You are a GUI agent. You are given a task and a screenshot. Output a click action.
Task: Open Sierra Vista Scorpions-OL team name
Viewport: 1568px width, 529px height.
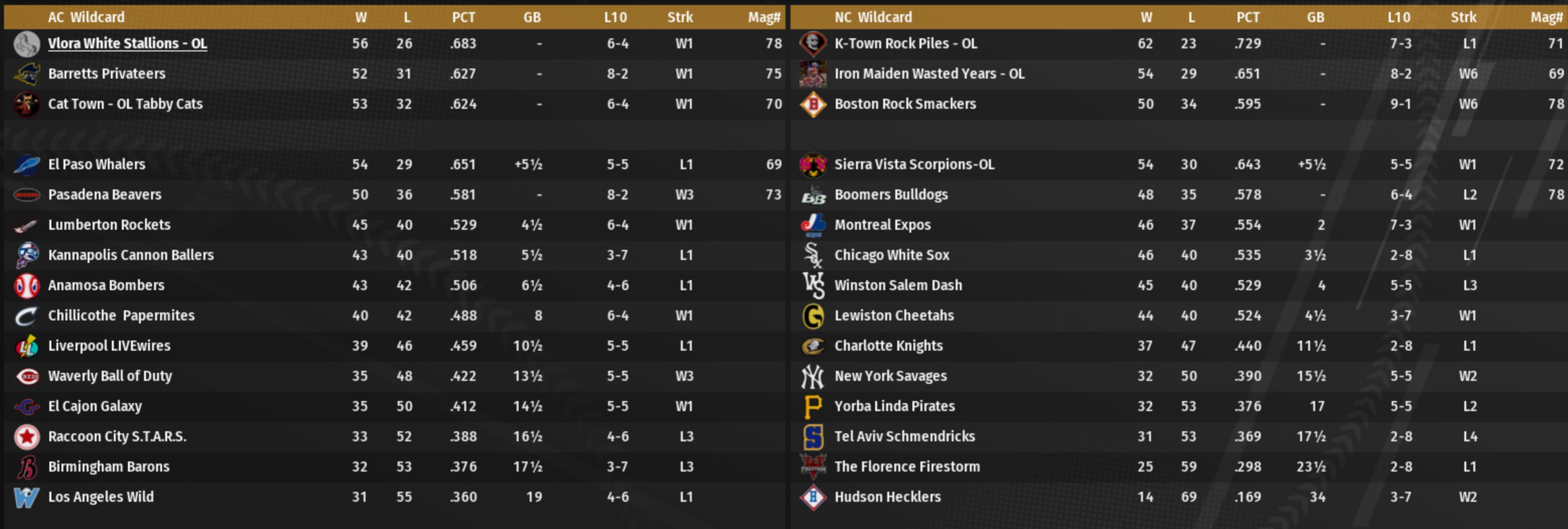914,164
